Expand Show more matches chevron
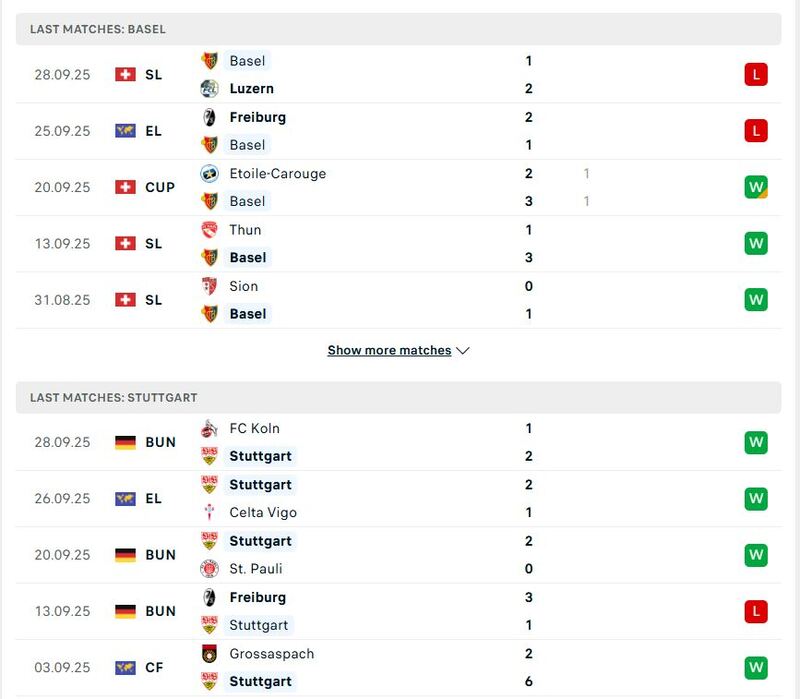 point(461,350)
